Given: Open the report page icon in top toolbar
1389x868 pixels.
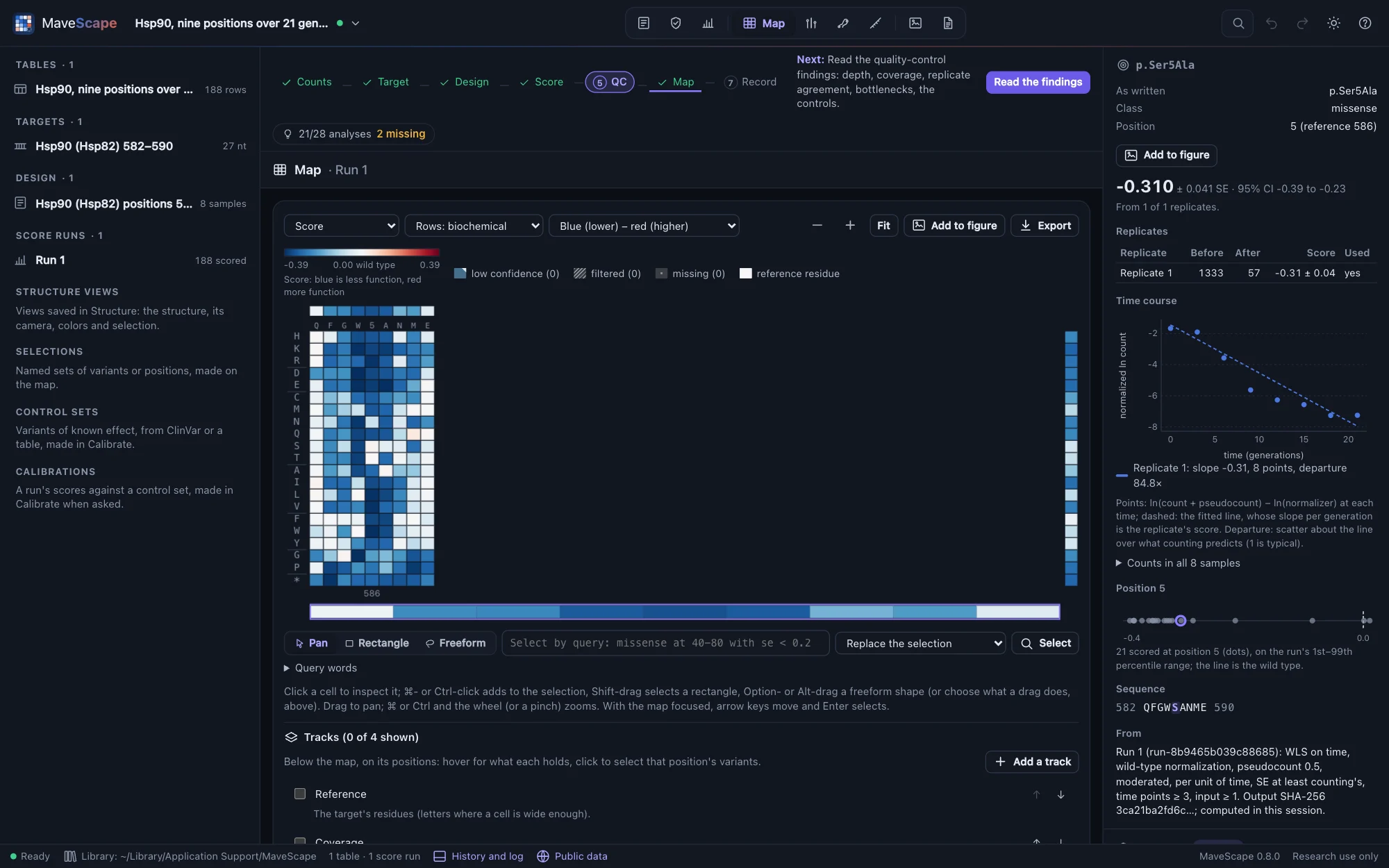Looking at the screenshot, I should (x=947, y=23).
